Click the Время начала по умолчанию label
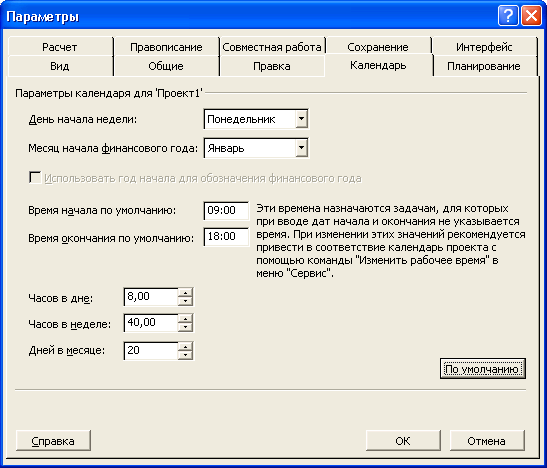 102,211
